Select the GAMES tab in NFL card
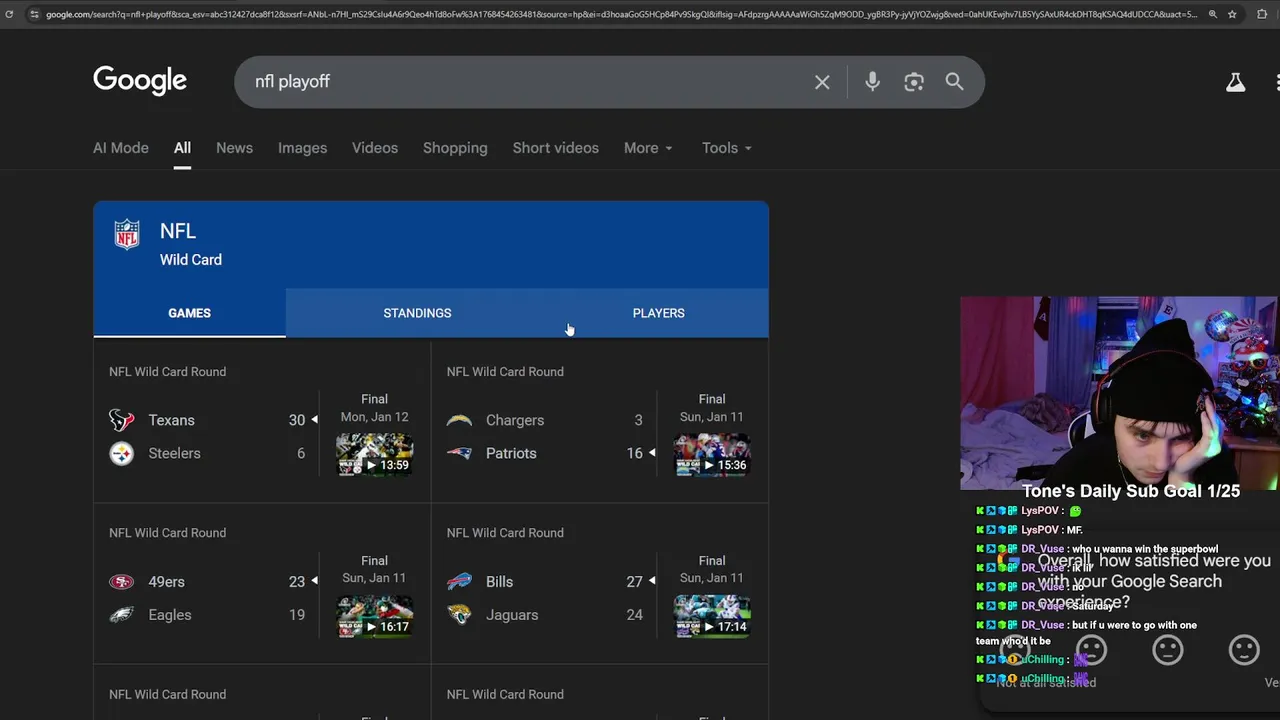Viewport: 1280px width, 720px height. coord(189,313)
